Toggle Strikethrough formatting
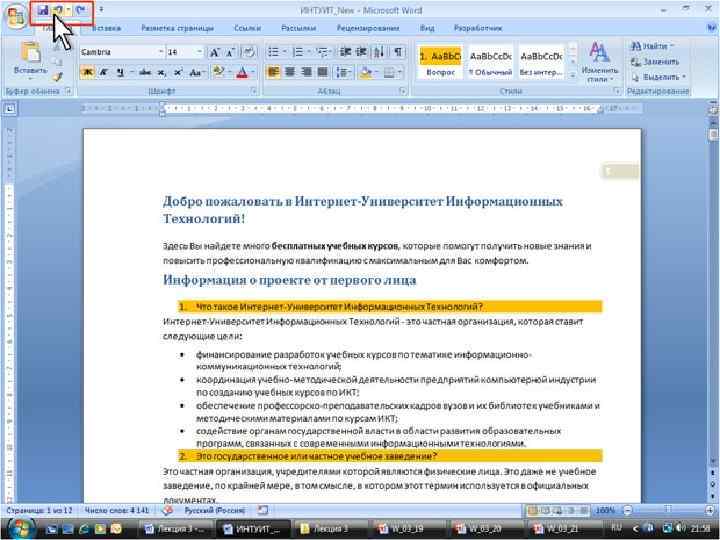 point(145,72)
